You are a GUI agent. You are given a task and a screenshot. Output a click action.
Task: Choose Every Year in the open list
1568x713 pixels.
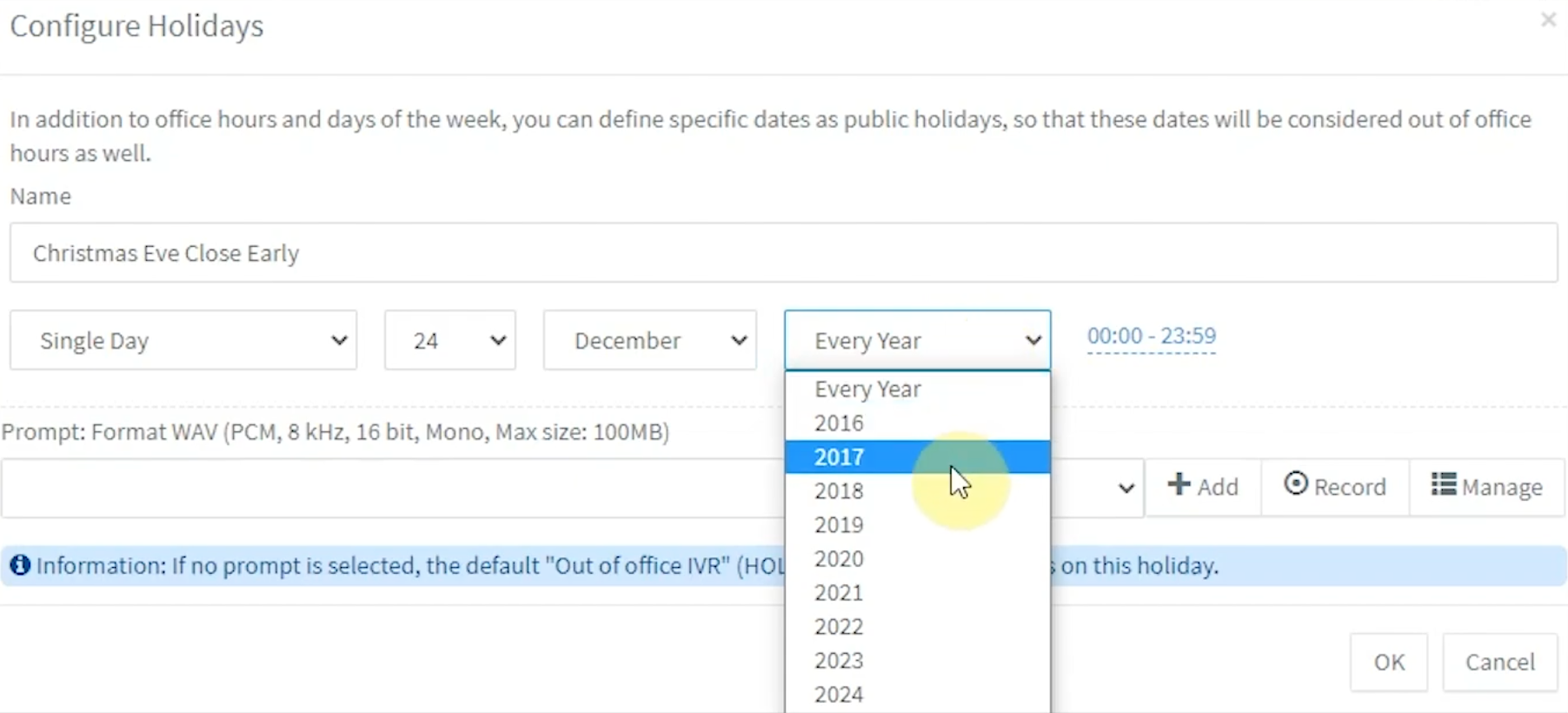coord(867,389)
